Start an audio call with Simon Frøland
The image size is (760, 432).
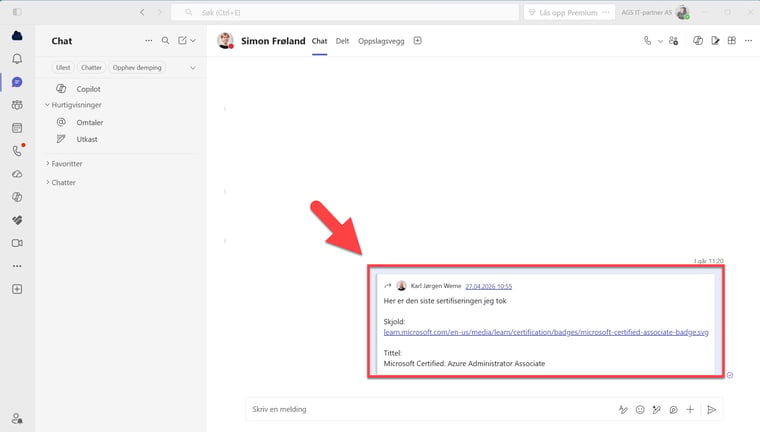pos(648,41)
